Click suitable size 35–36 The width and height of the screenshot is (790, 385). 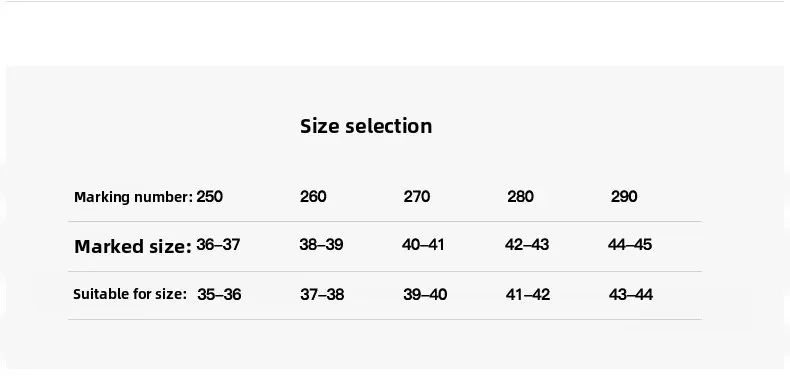click(x=219, y=294)
